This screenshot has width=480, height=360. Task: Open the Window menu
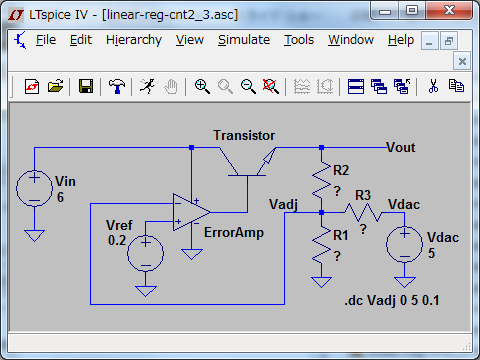click(351, 40)
